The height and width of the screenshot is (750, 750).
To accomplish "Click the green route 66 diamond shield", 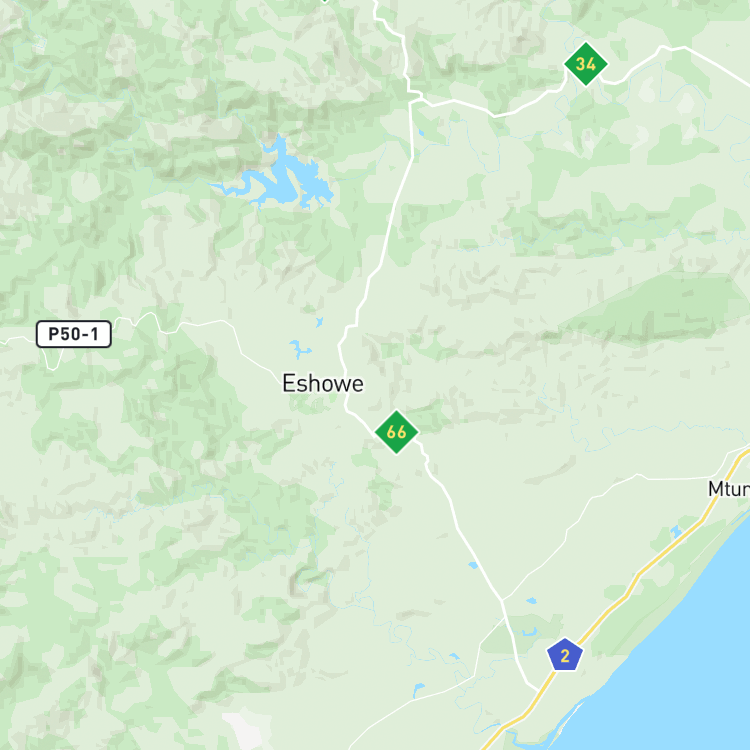I will point(397,432).
